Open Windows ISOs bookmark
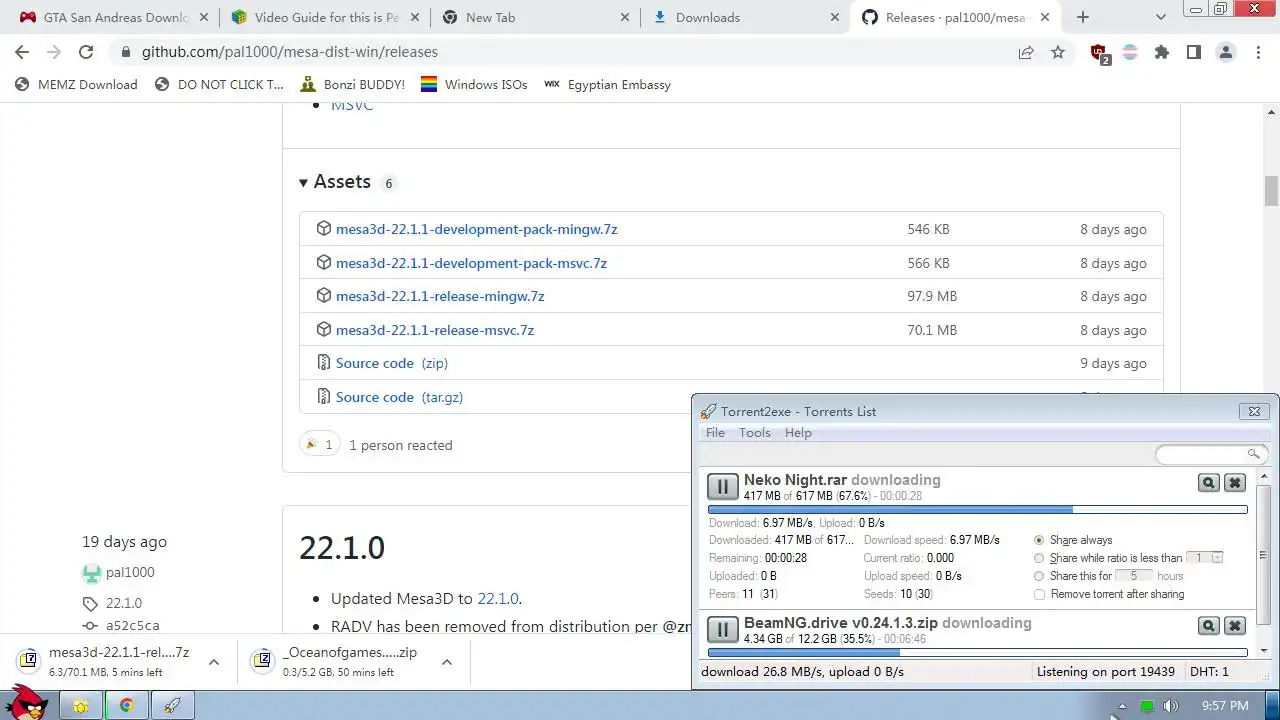Viewport: 1280px width, 720px height. (474, 85)
